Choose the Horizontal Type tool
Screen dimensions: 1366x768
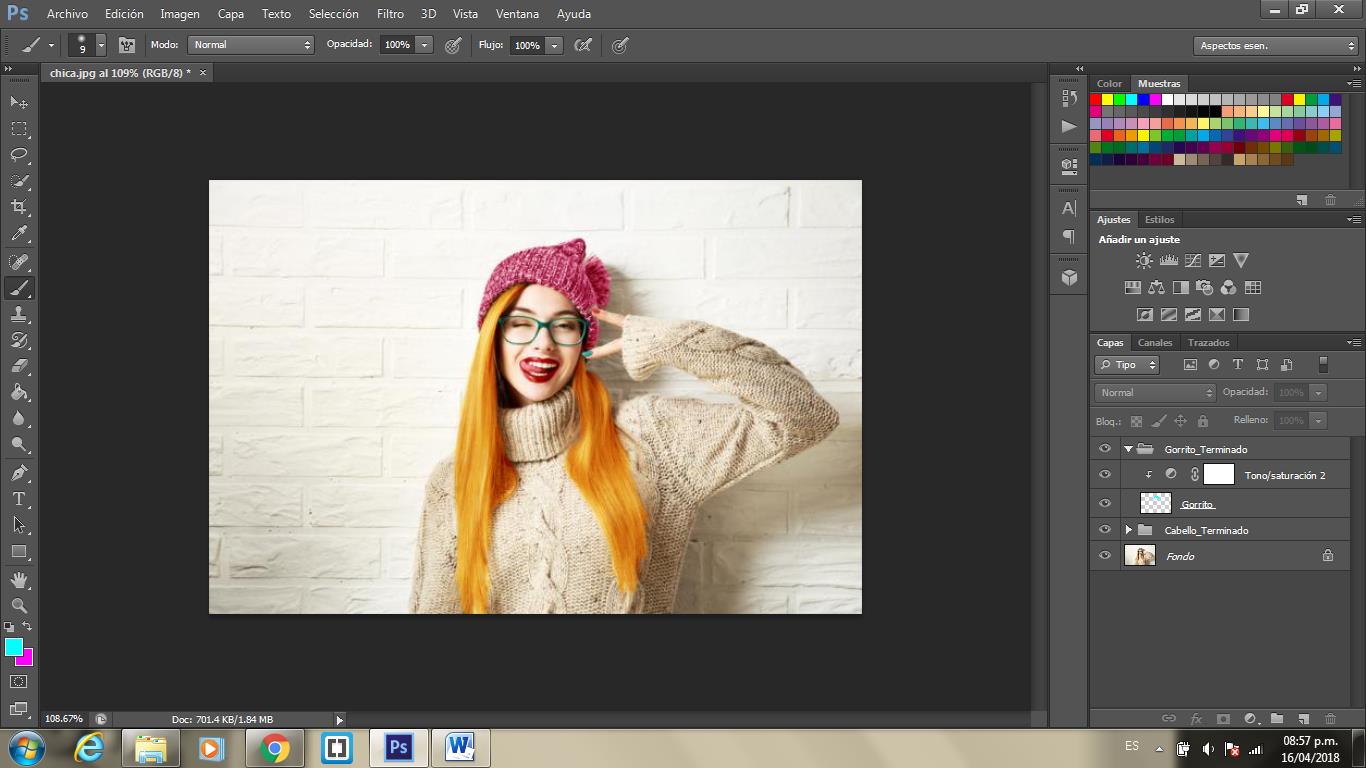point(19,499)
